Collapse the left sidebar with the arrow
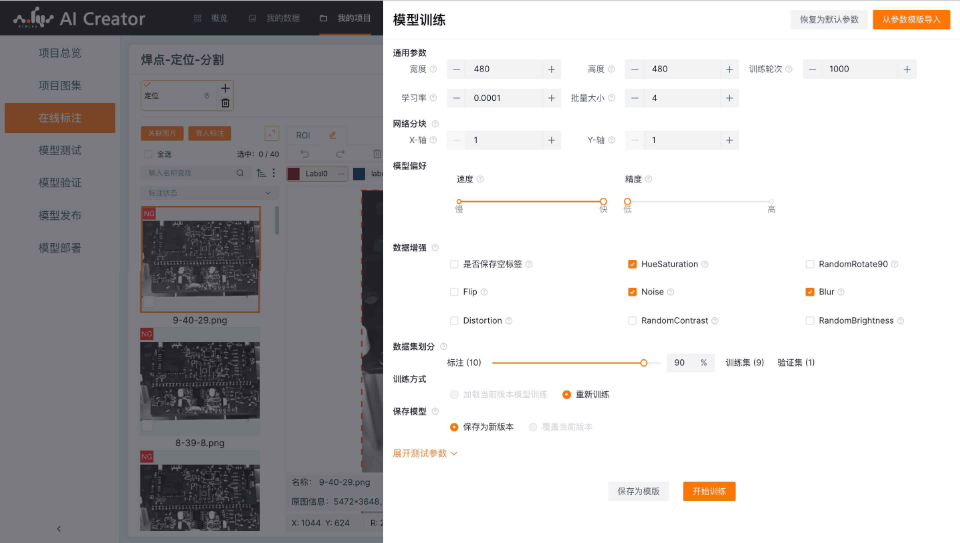The width and height of the screenshot is (960, 543). pyautogui.click(x=58, y=528)
